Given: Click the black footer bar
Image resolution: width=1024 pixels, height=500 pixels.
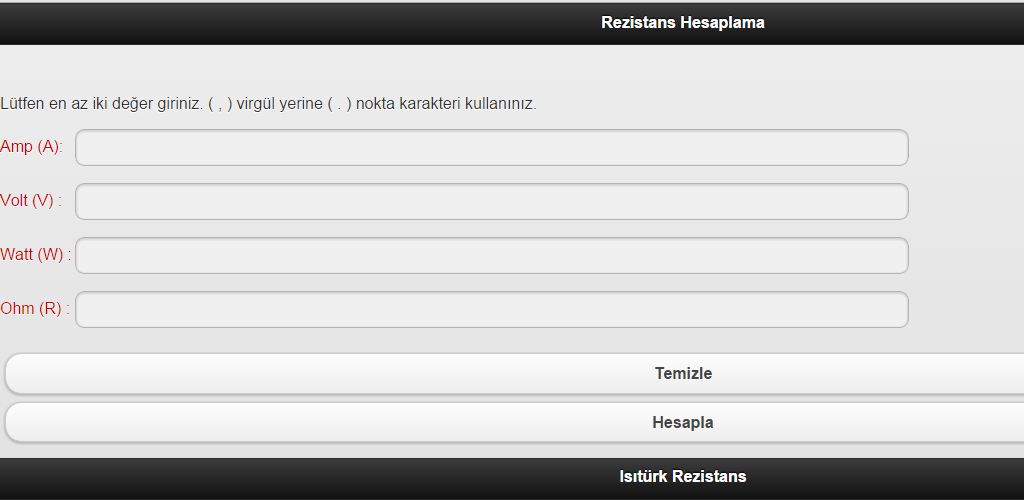Looking at the screenshot, I should 300,478.
